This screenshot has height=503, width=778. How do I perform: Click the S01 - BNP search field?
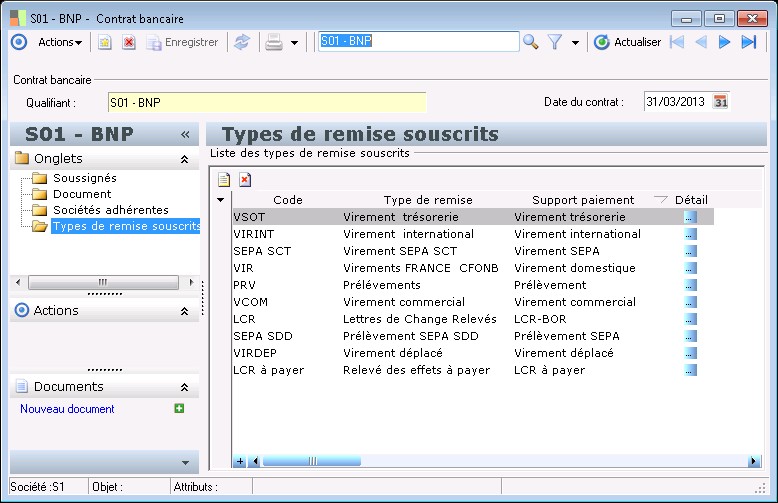pos(418,41)
